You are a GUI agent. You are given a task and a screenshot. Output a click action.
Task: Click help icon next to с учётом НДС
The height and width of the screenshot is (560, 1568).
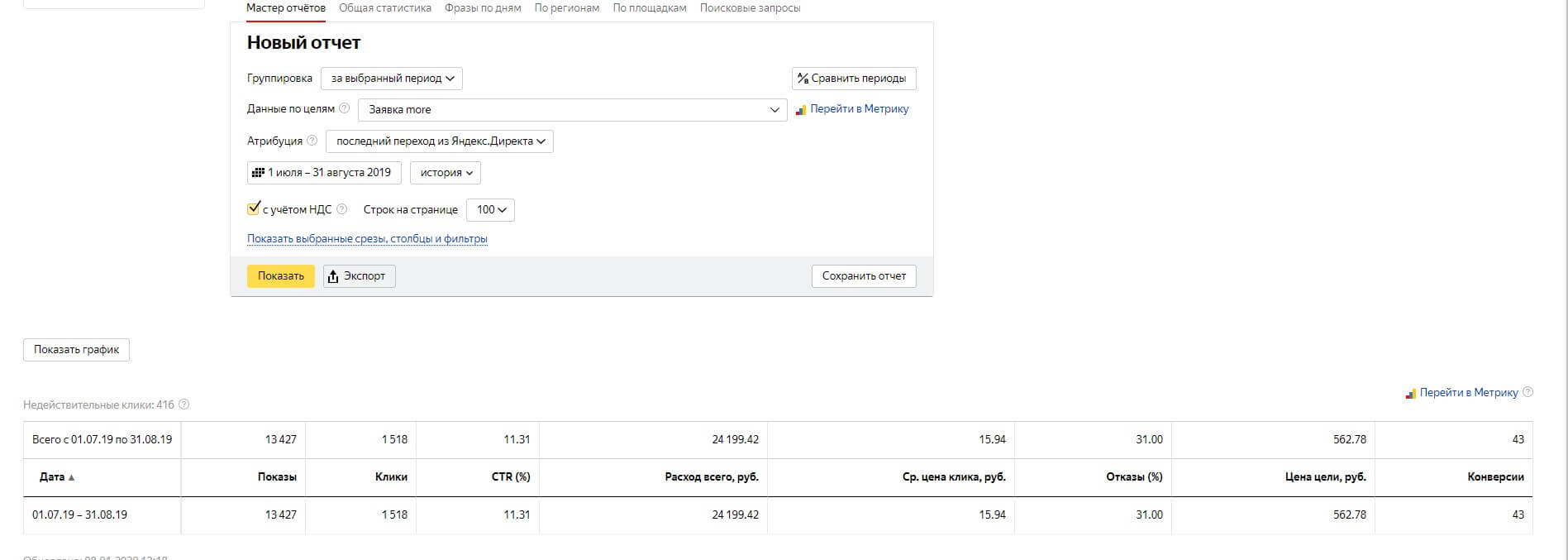[x=342, y=209]
